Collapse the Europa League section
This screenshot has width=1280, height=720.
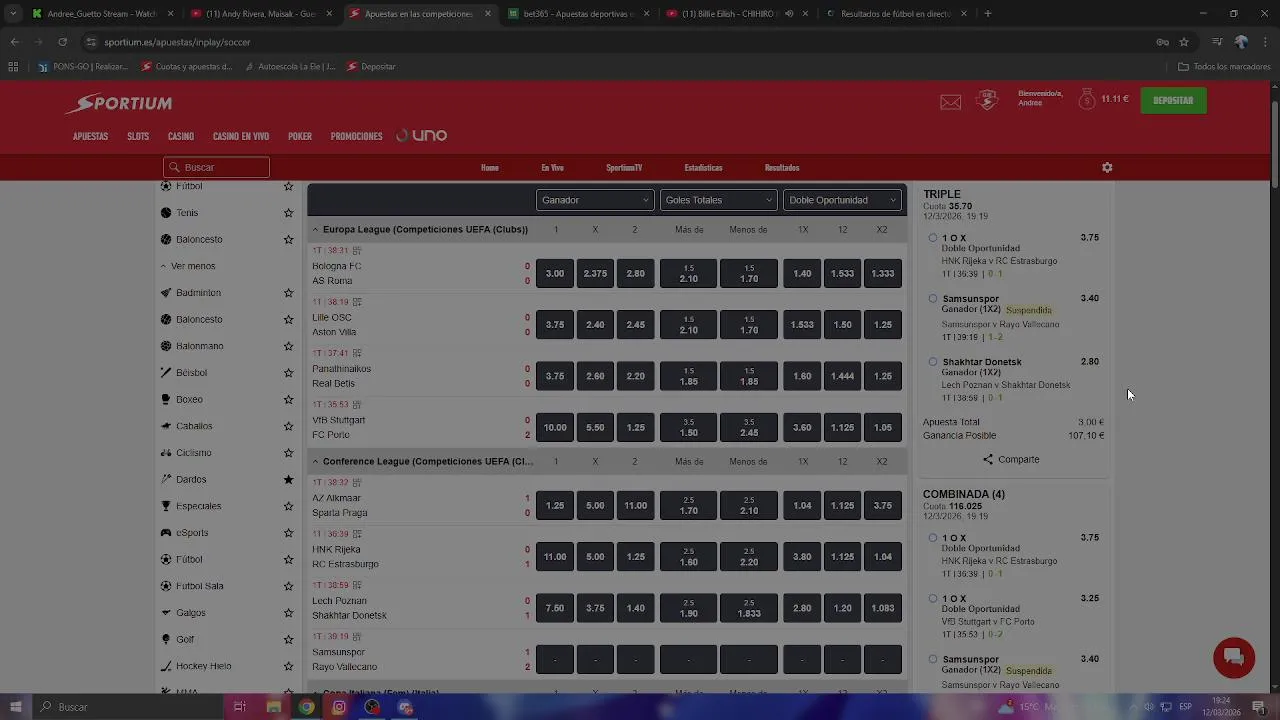(315, 230)
